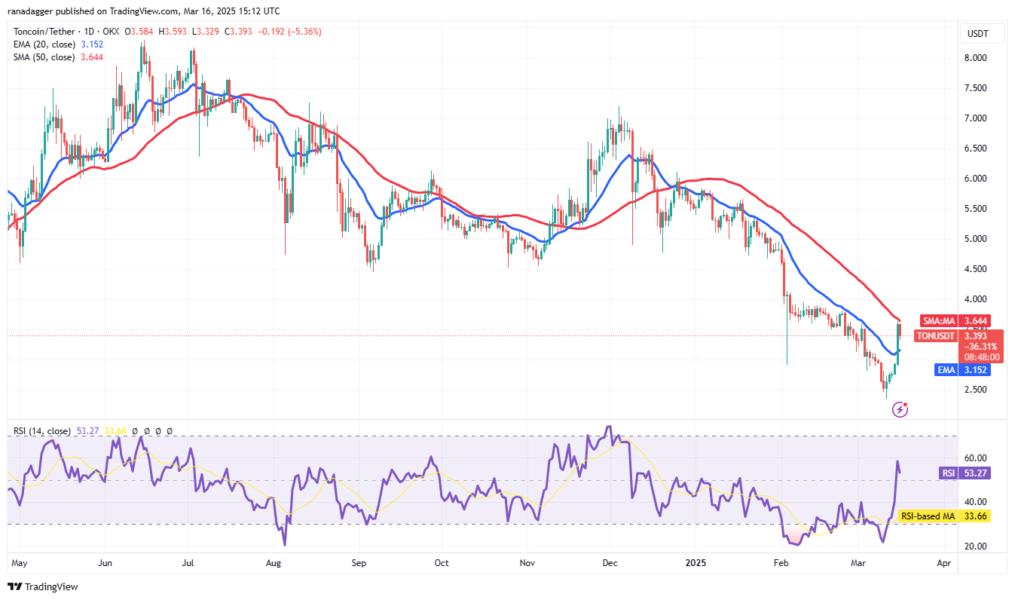Click the yellow RSI-based MA 33.66 label
Viewport: 1015px width, 600px height.
pos(944,516)
